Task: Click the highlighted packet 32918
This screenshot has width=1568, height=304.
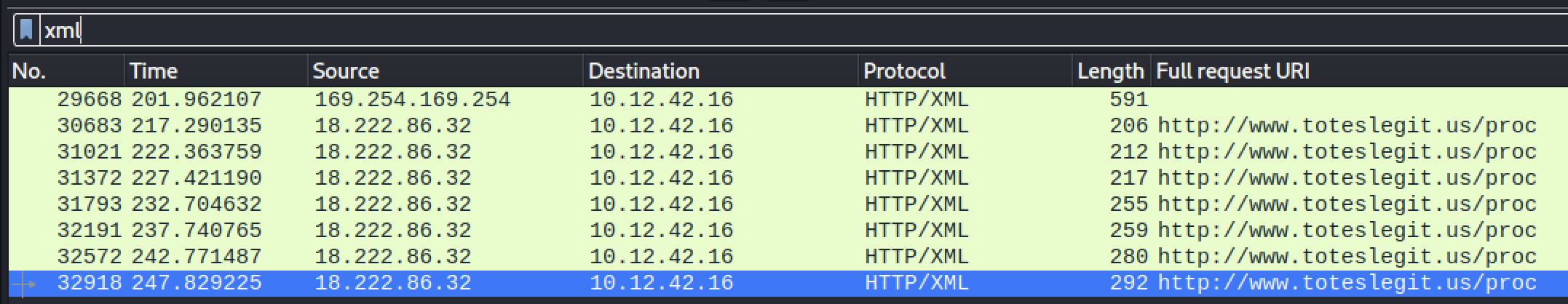Action: 90,283
